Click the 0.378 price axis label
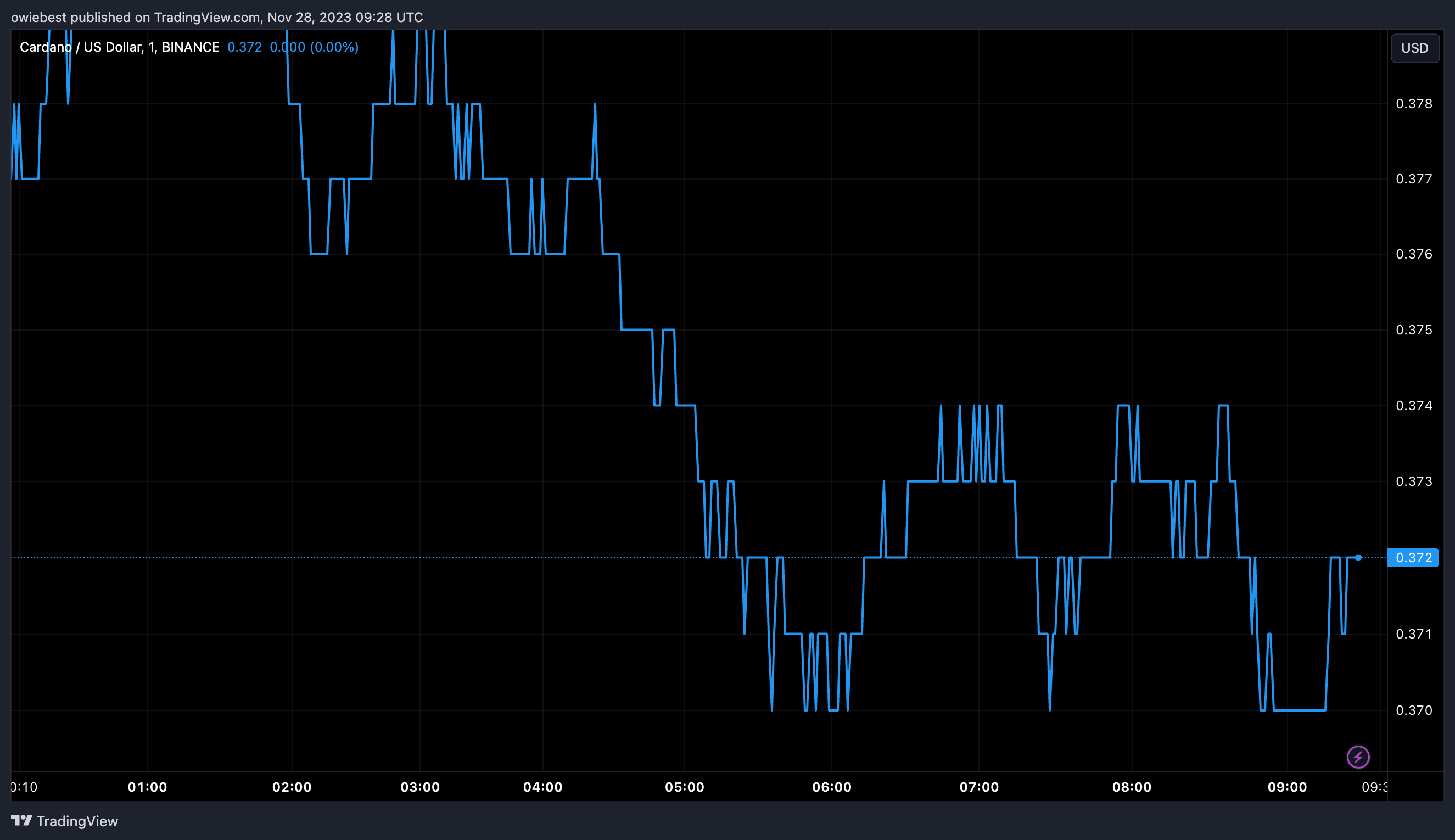The image size is (1455, 840). 1413,104
